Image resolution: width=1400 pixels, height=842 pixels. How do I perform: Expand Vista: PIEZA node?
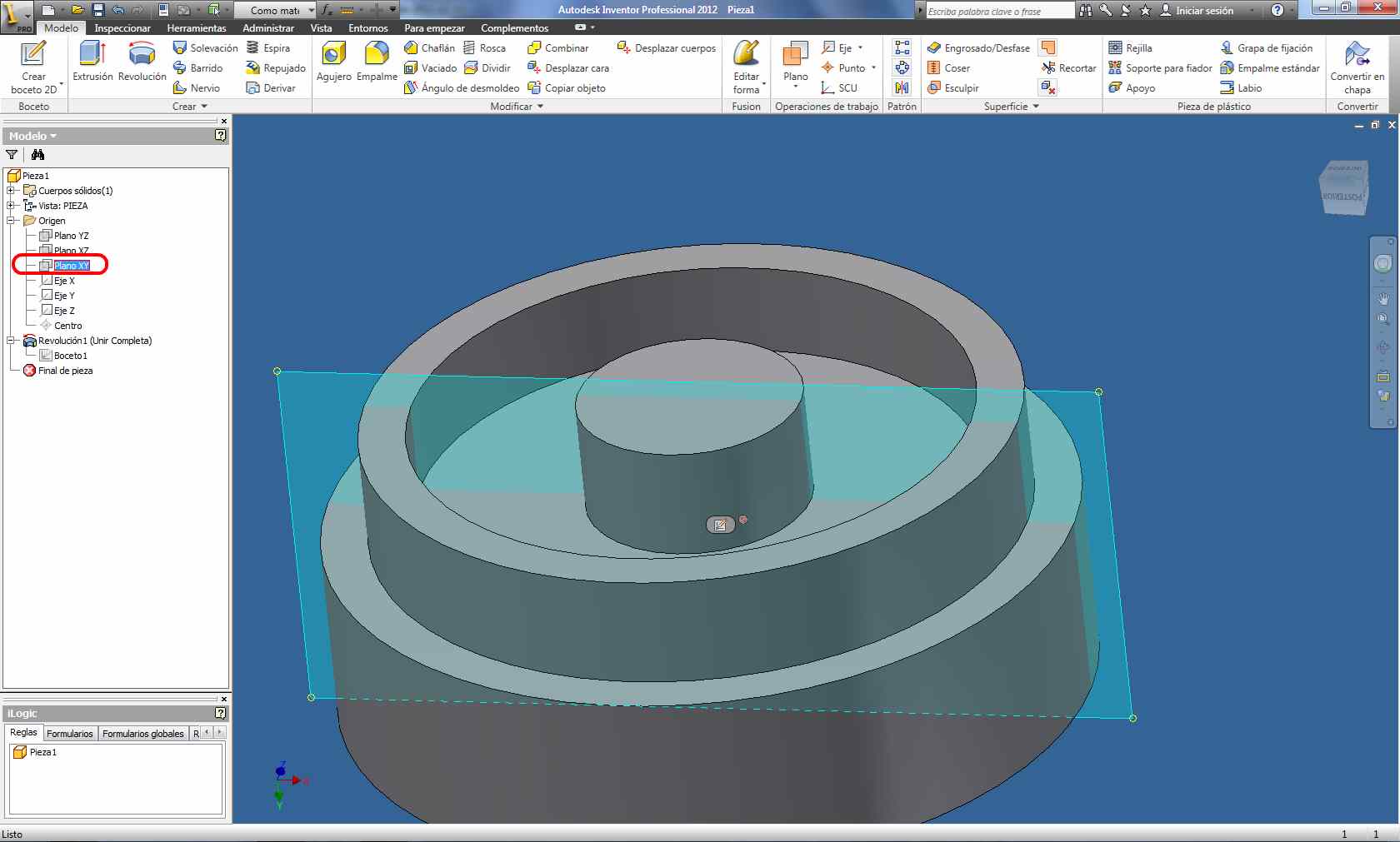11,206
